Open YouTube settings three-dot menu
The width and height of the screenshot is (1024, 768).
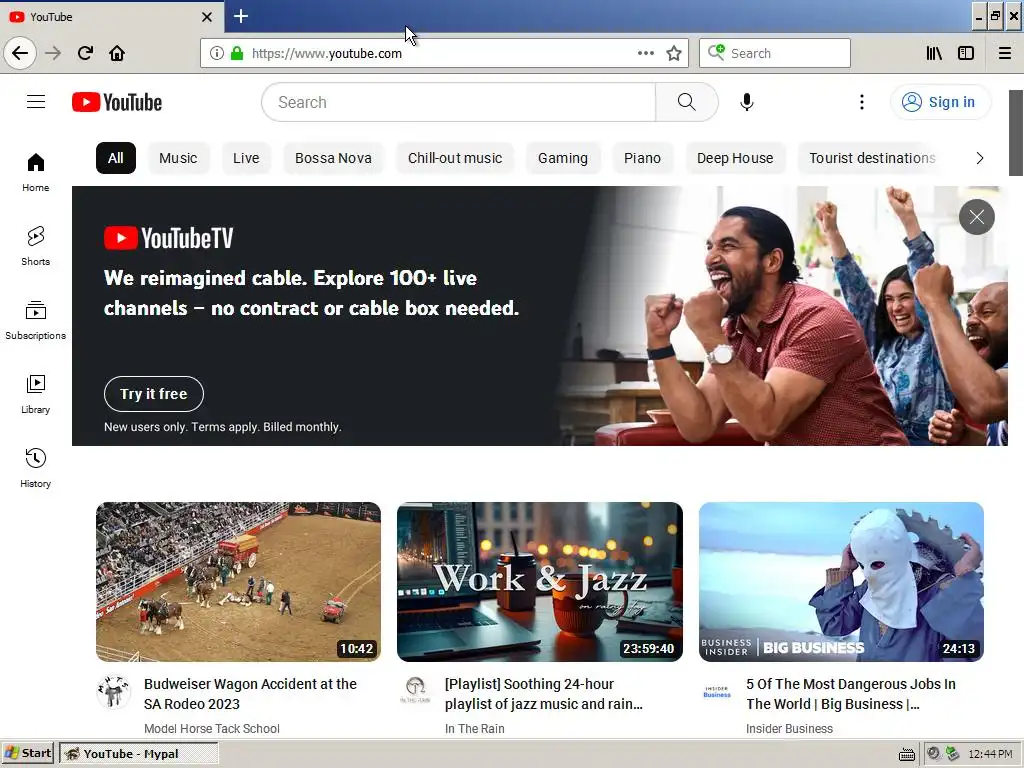(x=861, y=102)
